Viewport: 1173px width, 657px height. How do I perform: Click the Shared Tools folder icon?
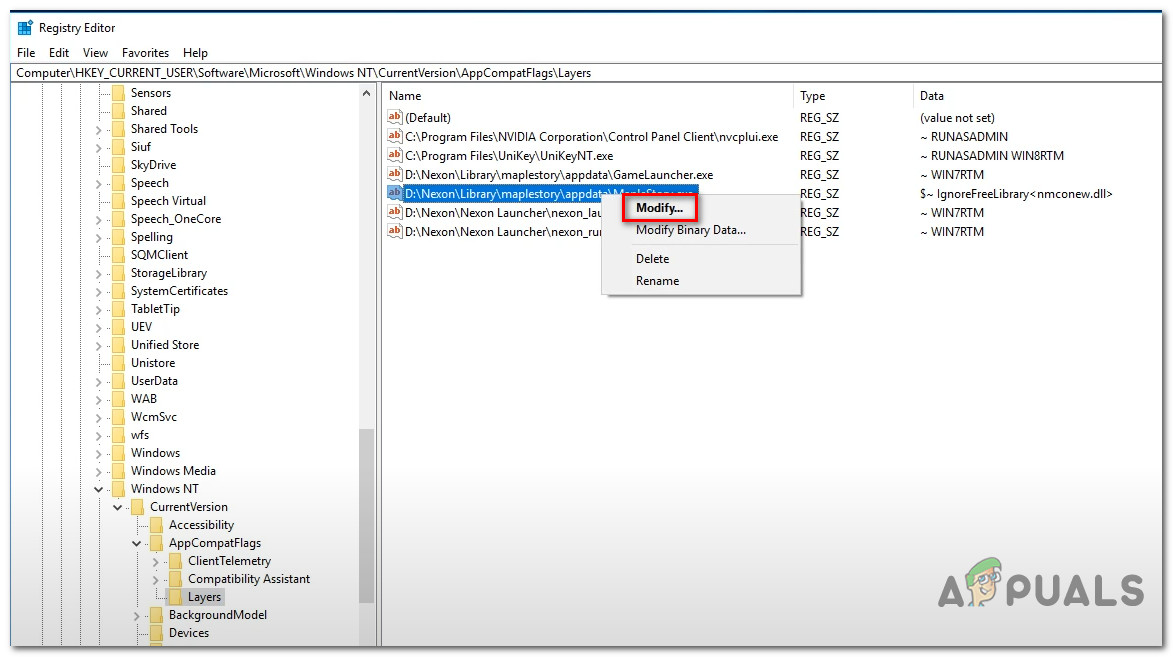118,129
